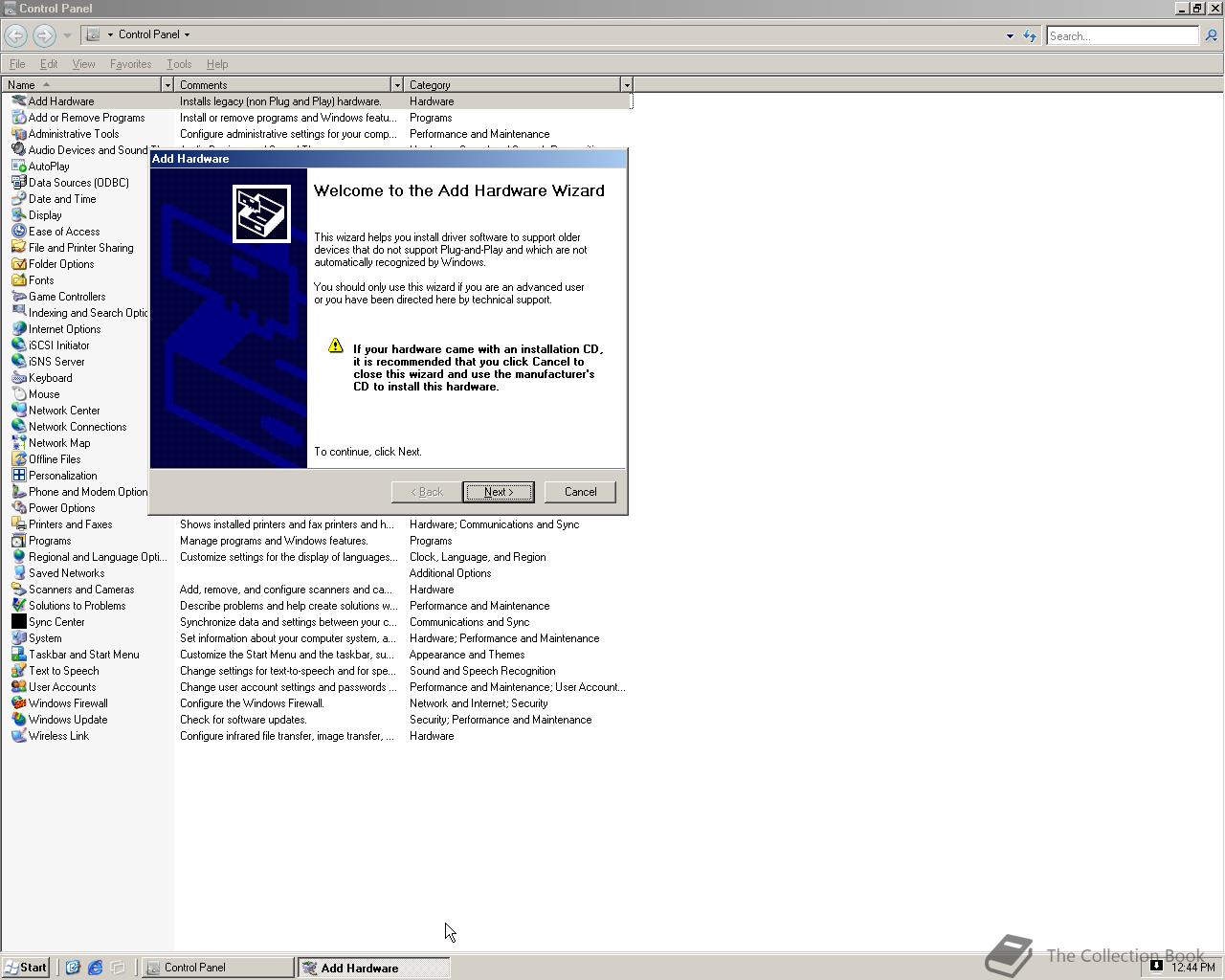Click the search magnifier icon

point(1211,35)
